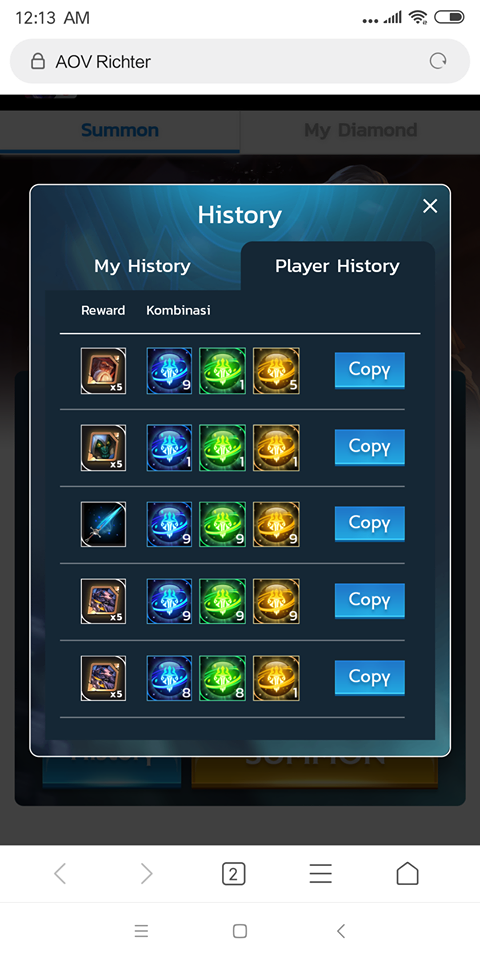Click the blue orb in the first row
The width and height of the screenshot is (480, 960).
[169, 370]
